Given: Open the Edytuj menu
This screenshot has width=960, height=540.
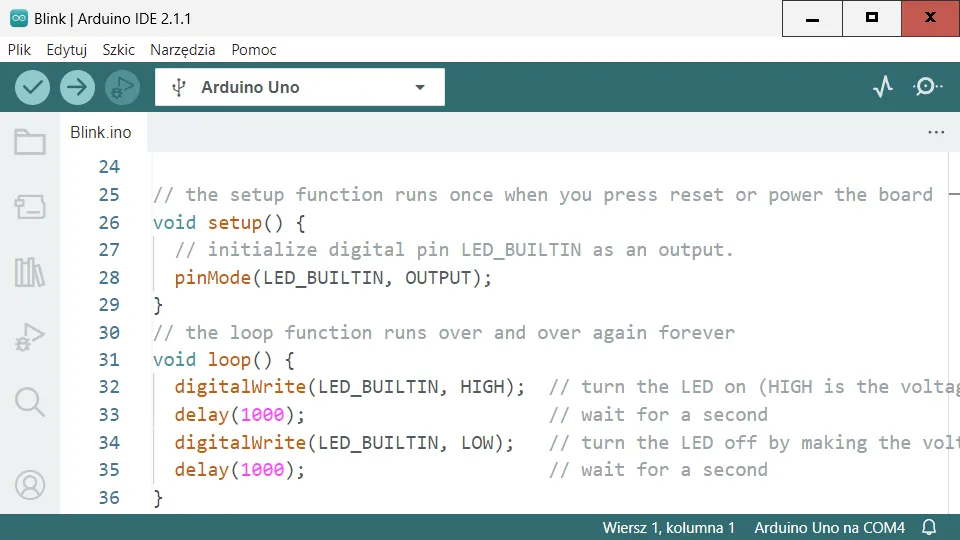Looking at the screenshot, I should point(67,50).
